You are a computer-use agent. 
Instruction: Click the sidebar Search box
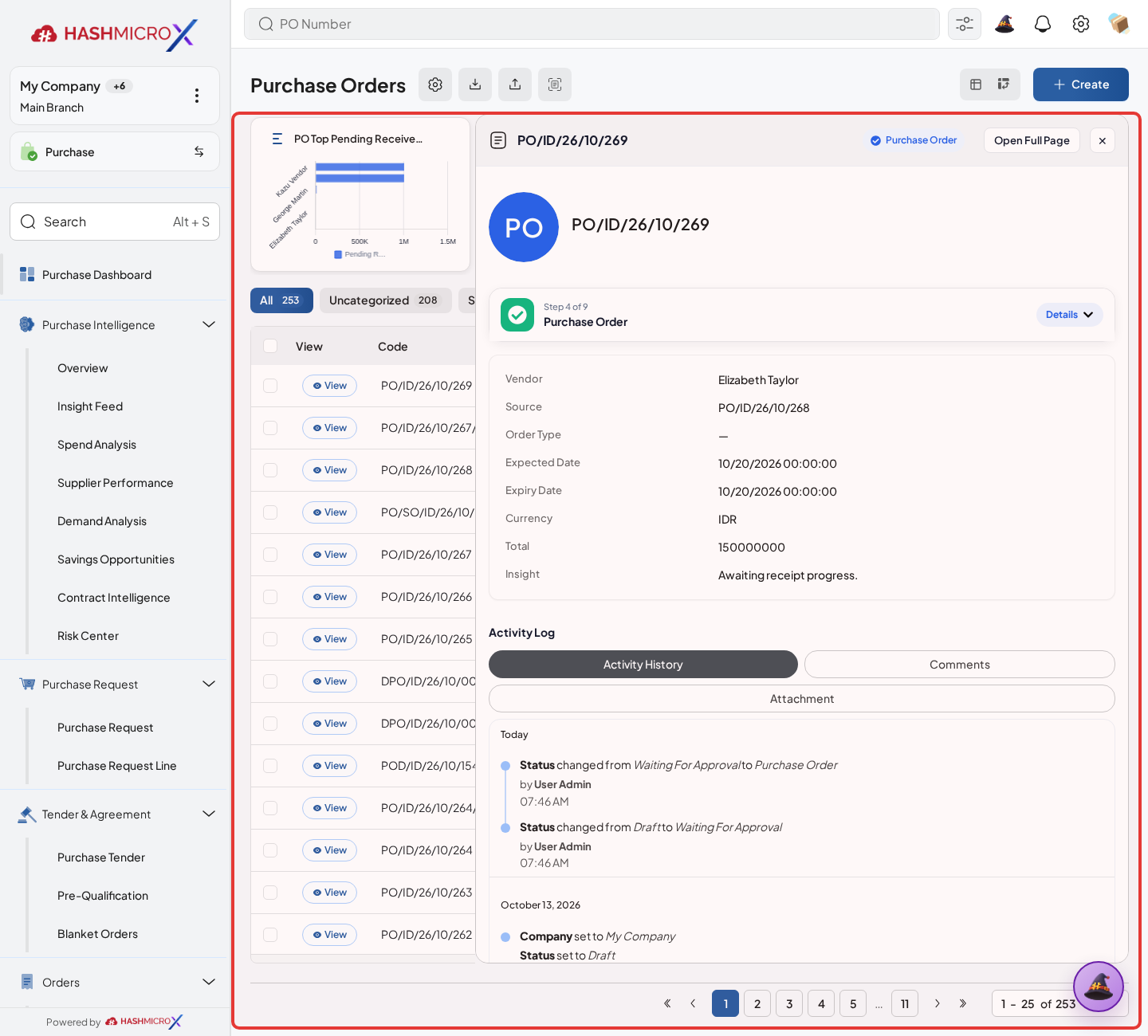(x=115, y=222)
